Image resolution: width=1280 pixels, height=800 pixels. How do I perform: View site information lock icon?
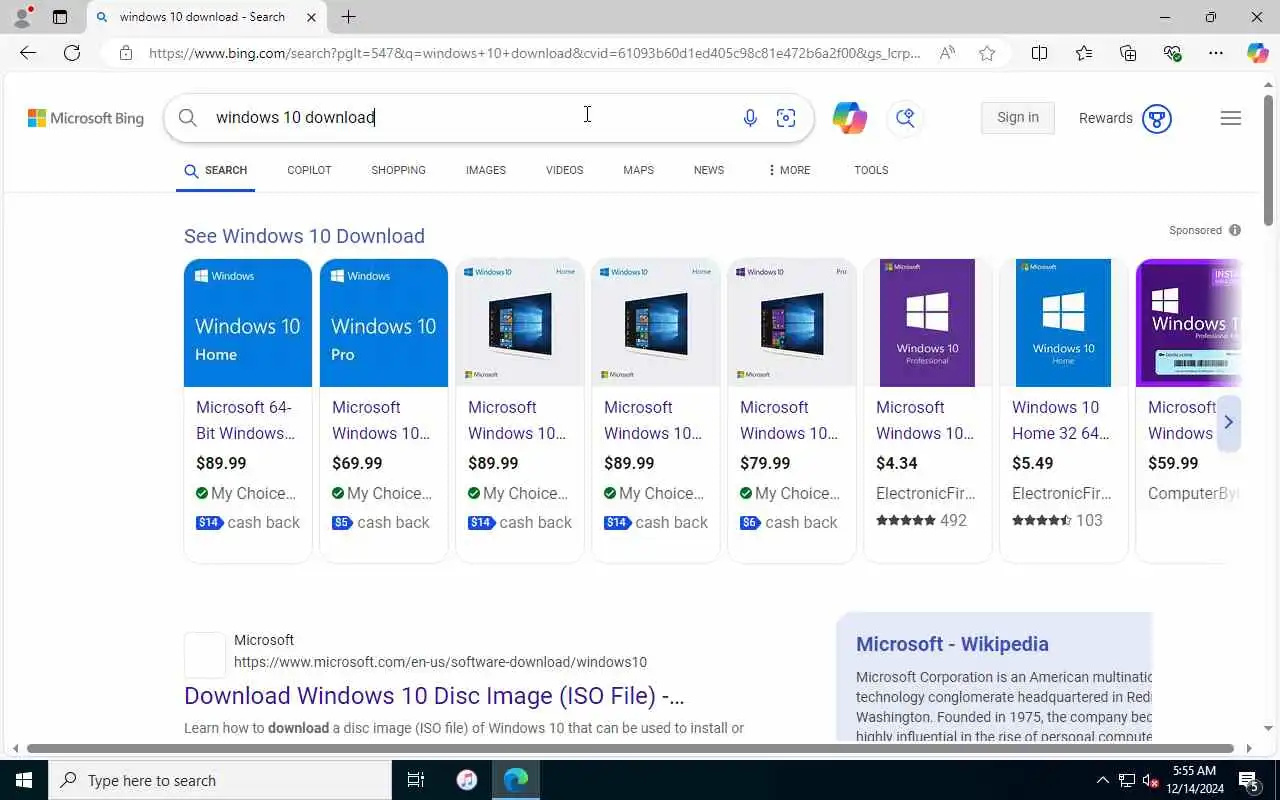click(126, 53)
